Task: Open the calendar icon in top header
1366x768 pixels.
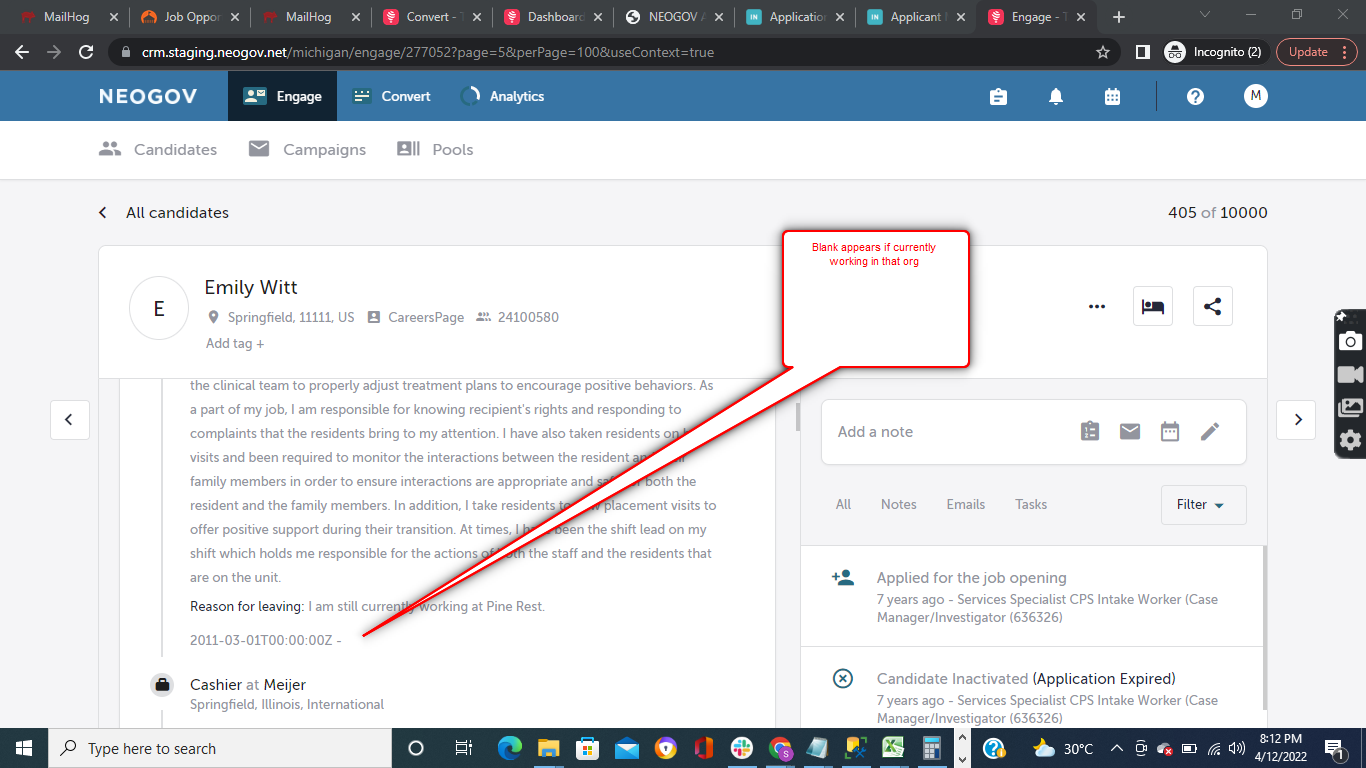Action: pos(1112,96)
